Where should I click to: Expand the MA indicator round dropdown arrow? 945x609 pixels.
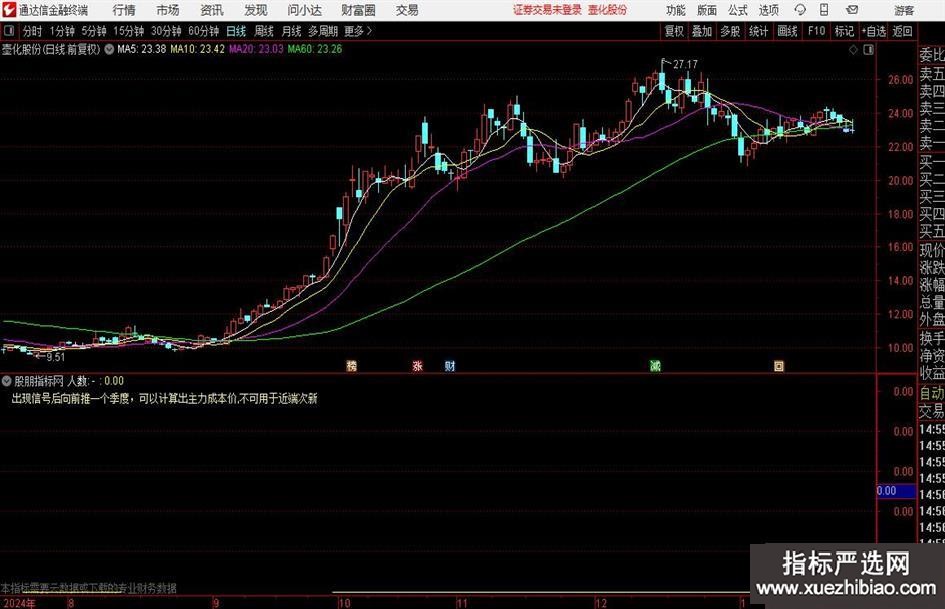tap(109, 49)
